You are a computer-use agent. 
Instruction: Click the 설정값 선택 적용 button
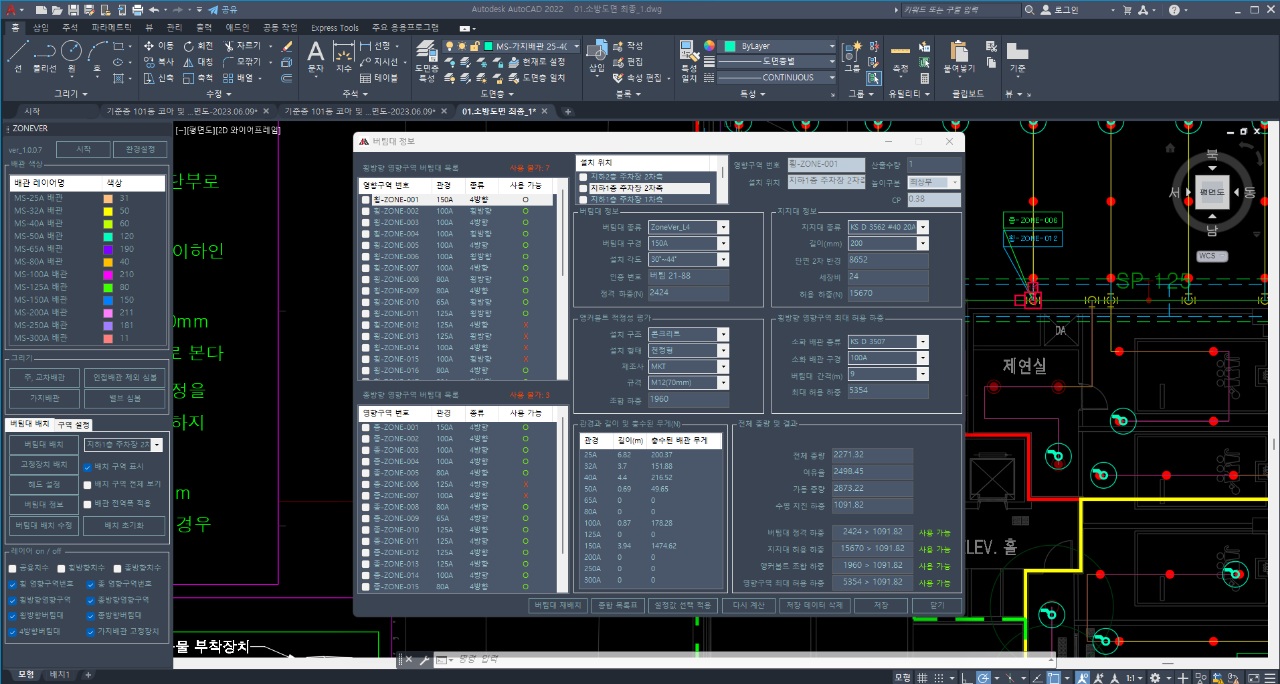[683, 605]
